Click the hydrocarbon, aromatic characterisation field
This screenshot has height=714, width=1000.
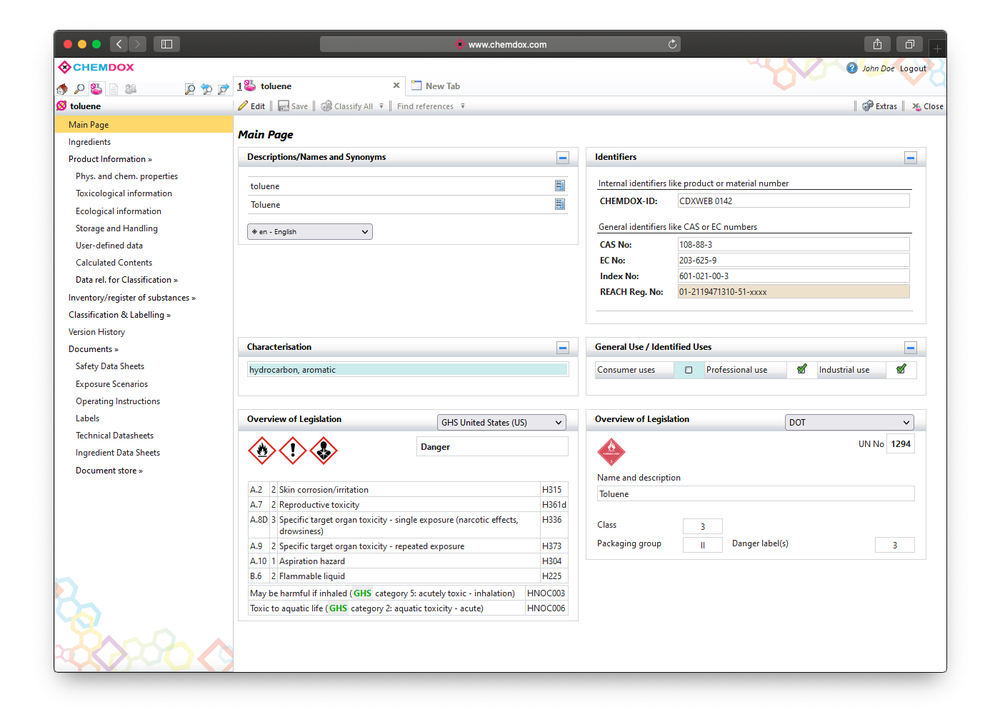click(408, 370)
